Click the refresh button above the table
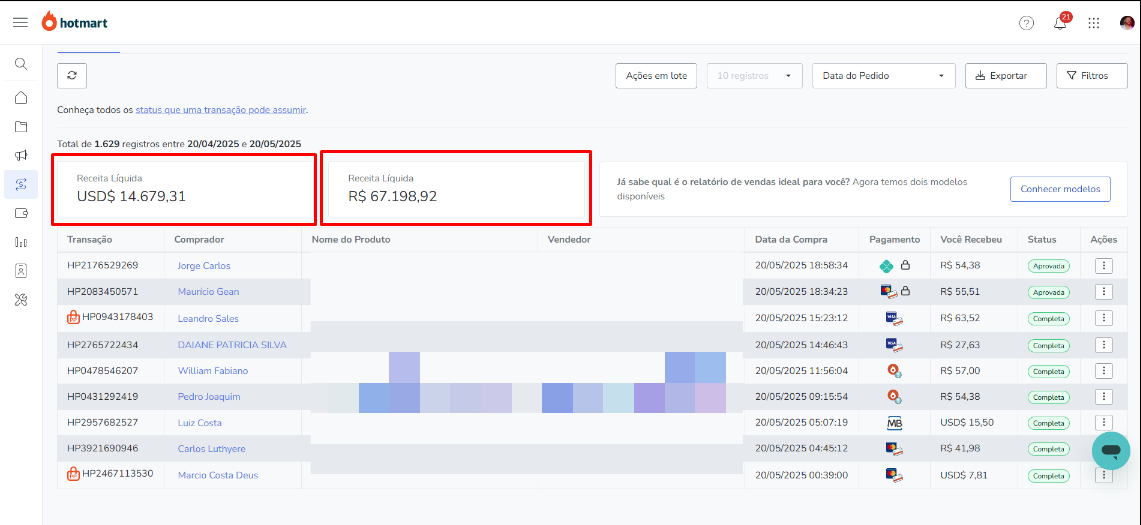 click(72, 76)
